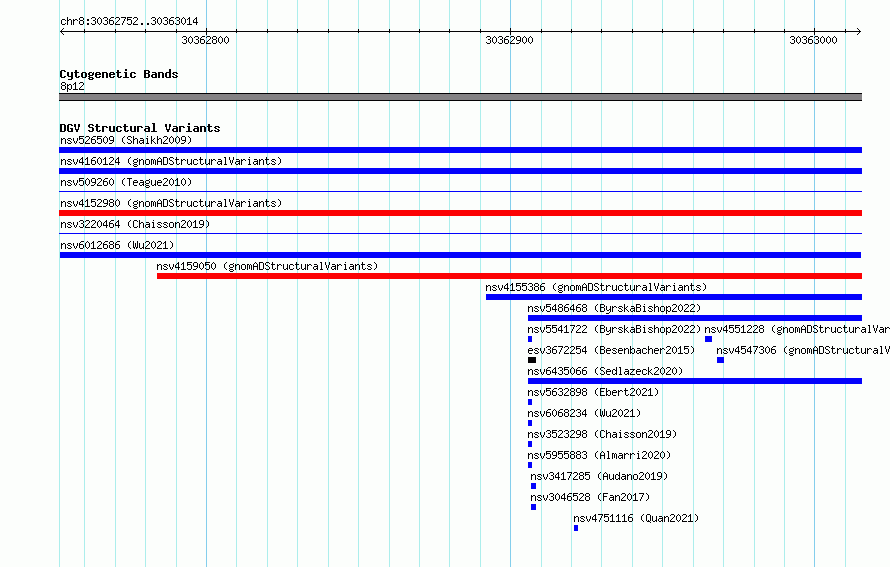This screenshot has height=567, width=890.
Task: Open the nsv4155386 gnomAD variant label
Action: coord(596,287)
